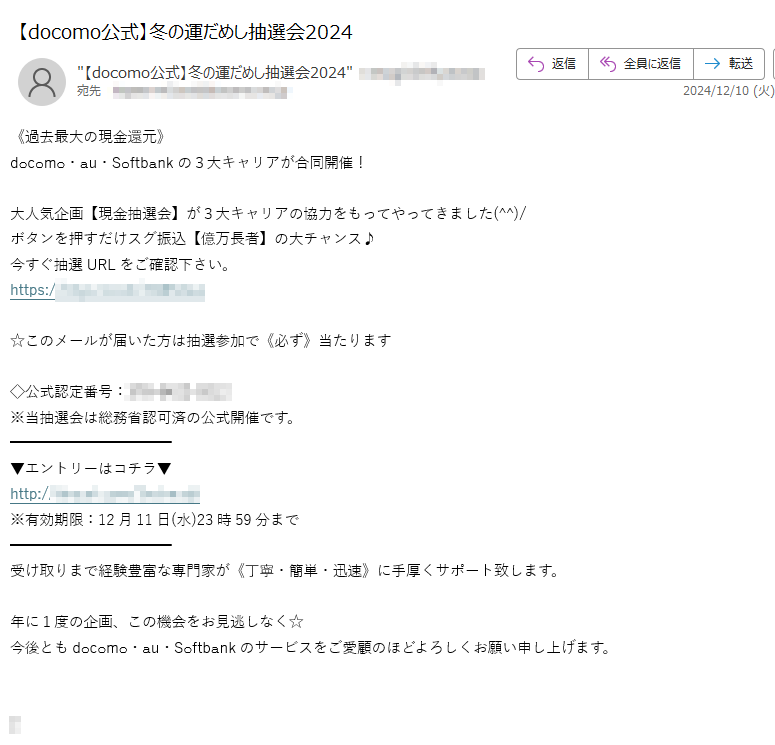Image resolution: width=775 pixels, height=745 pixels.
Task: Click the ◇公式認定番号 line
Action: tap(121, 392)
